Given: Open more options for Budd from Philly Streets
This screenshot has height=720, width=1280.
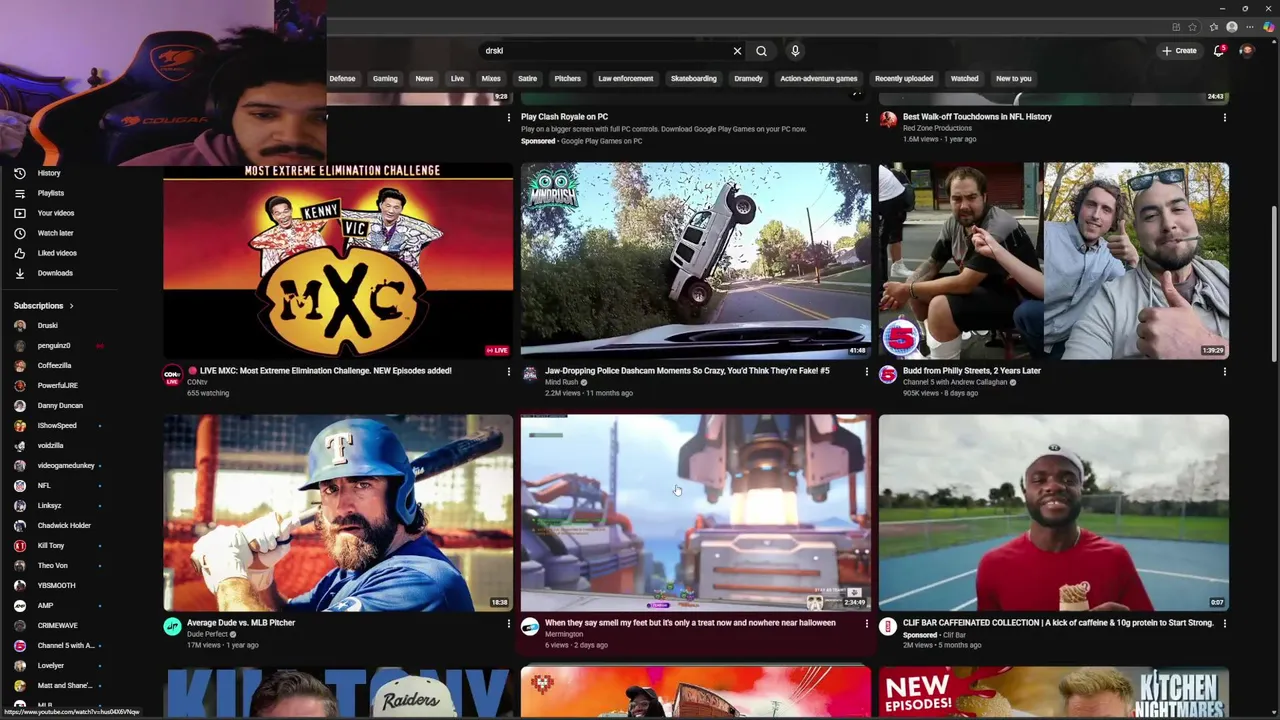Looking at the screenshot, I should click(x=1224, y=371).
